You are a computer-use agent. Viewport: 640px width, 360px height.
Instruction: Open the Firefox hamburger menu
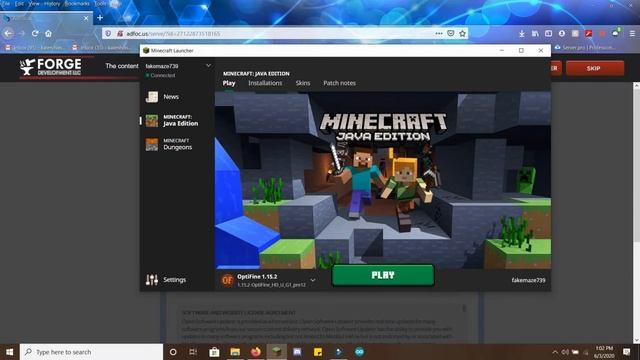(x=632, y=33)
